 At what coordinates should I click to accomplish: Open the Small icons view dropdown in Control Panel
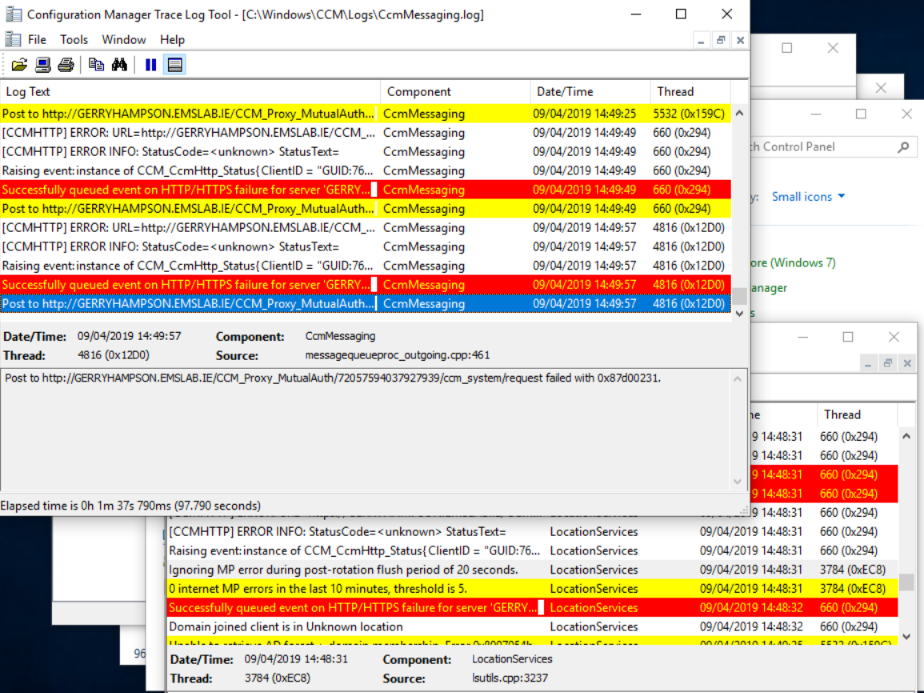808,196
